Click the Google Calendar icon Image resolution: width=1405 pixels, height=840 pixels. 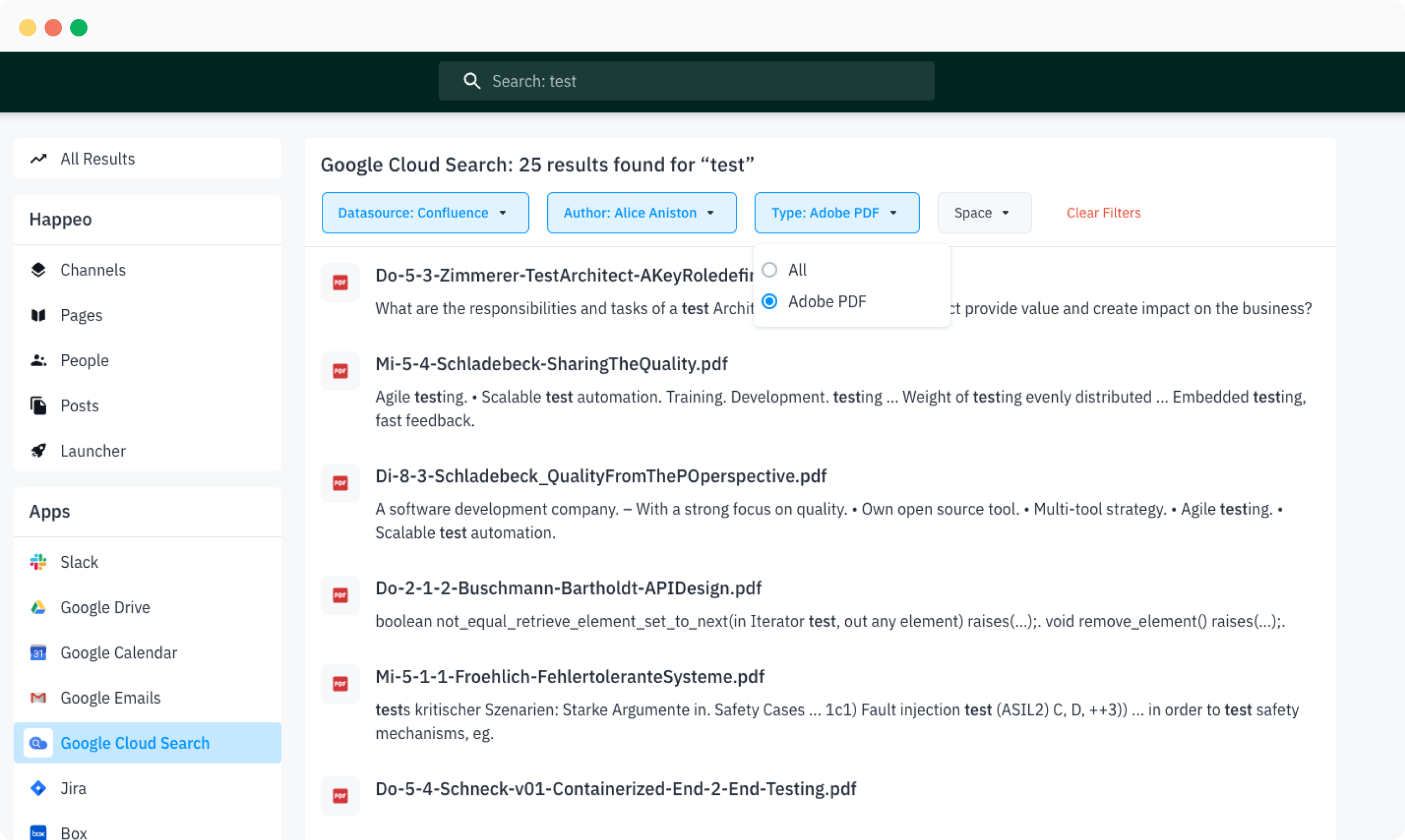click(x=39, y=653)
